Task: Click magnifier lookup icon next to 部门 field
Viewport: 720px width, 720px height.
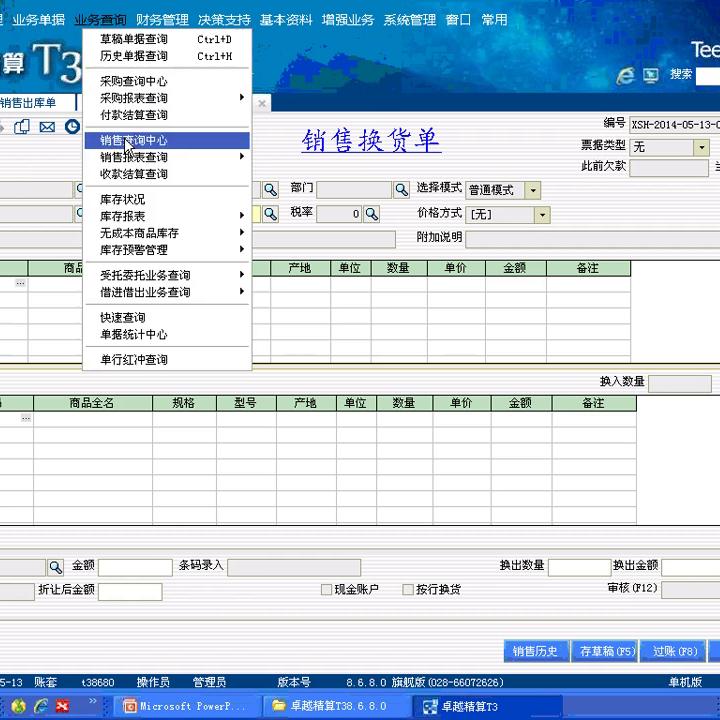Action: tap(401, 190)
